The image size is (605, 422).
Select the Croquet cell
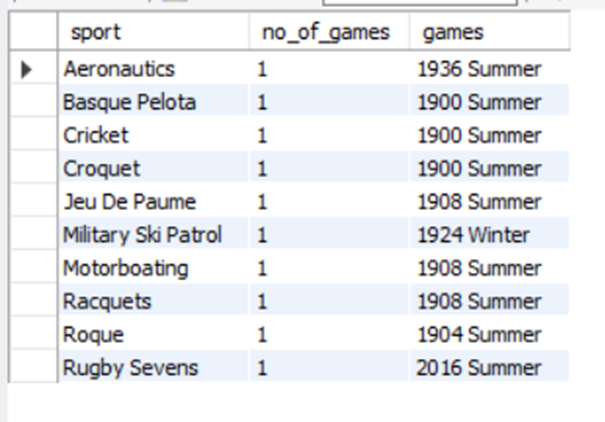(153, 169)
